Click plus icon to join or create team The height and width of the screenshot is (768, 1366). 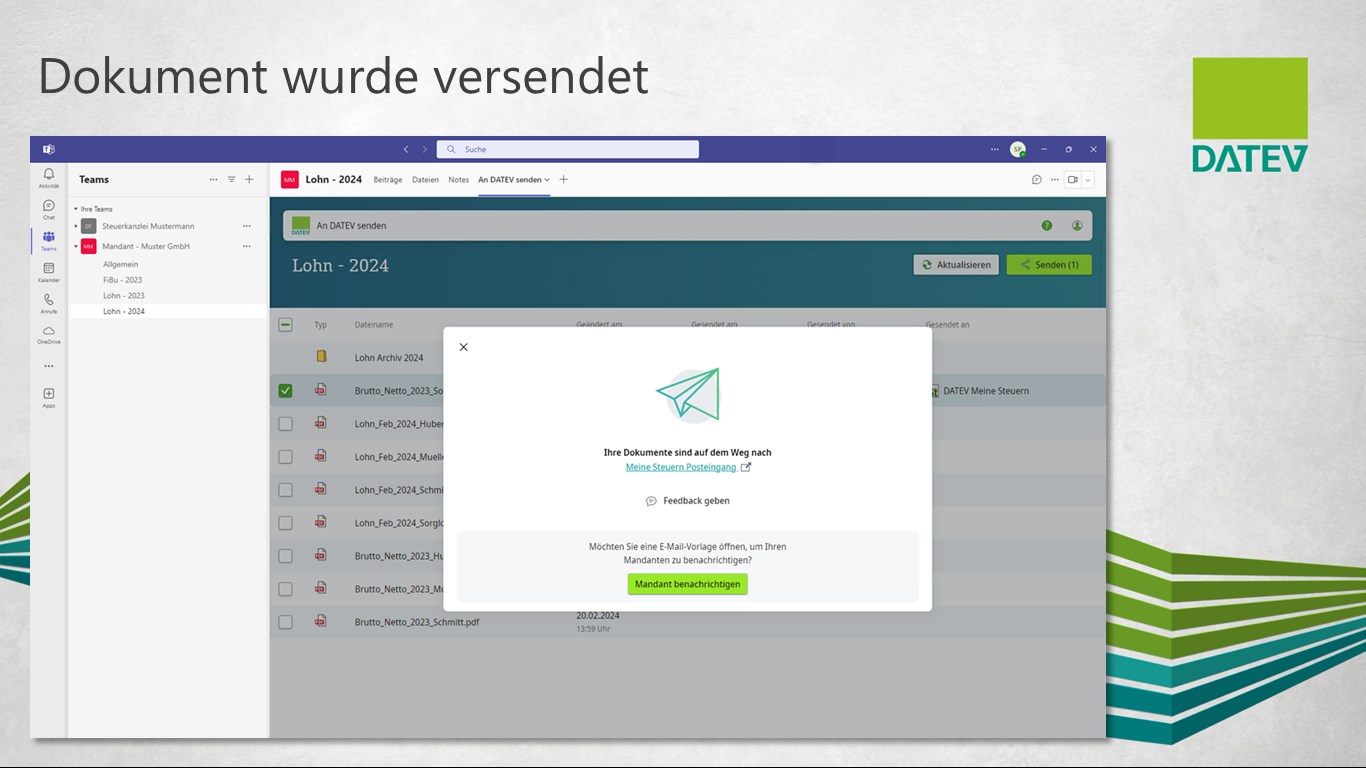249,180
